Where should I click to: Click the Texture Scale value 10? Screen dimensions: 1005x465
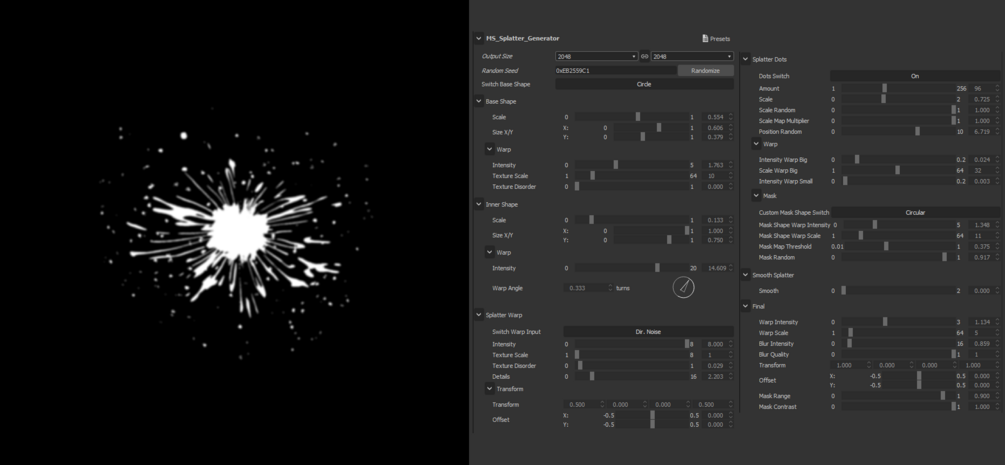click(715, 176)
